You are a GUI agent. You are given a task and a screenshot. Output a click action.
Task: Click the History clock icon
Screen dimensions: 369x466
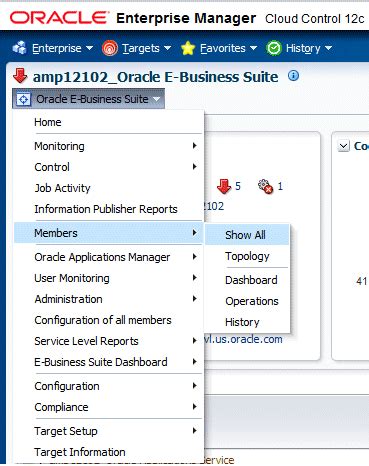pyautogui.click(x=274, y=49)
